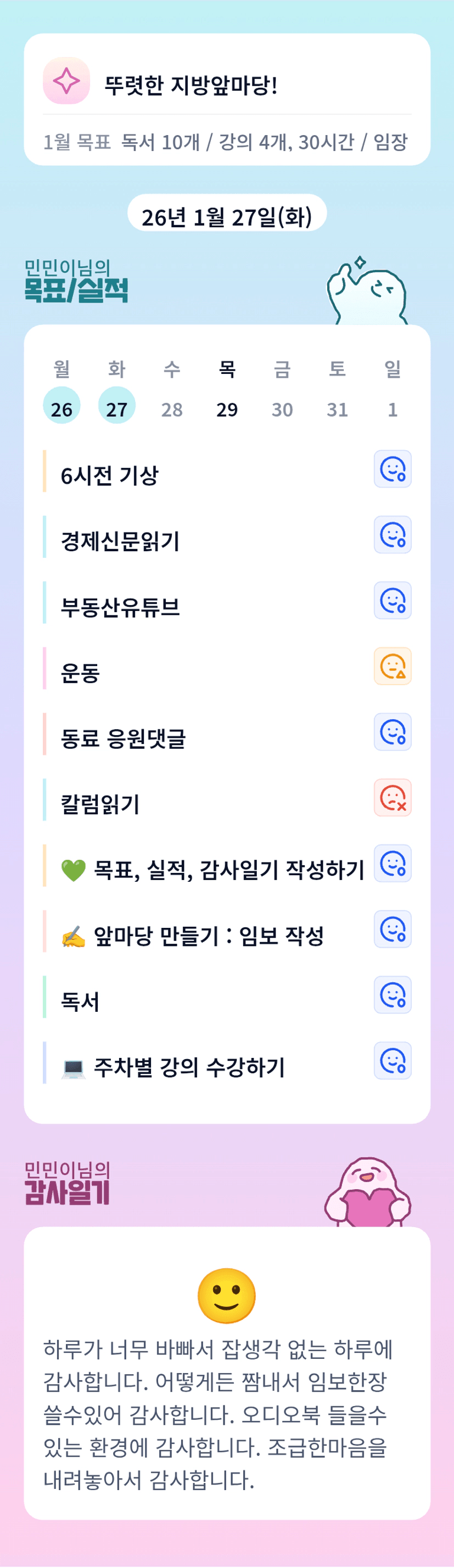
Task: Click the status face for 부동산유튜브
Action: pos(393,601)
